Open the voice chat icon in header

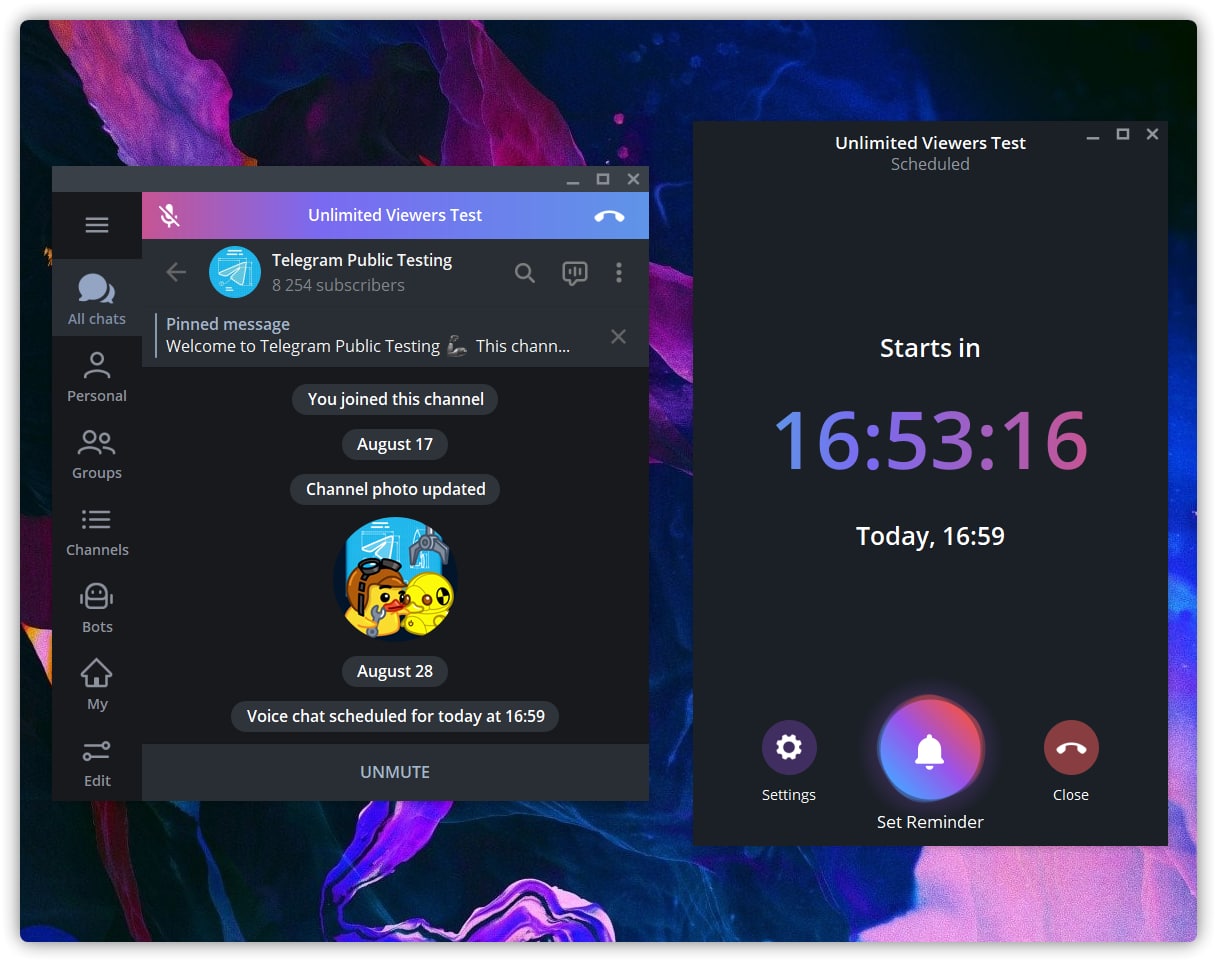point(574,273)
